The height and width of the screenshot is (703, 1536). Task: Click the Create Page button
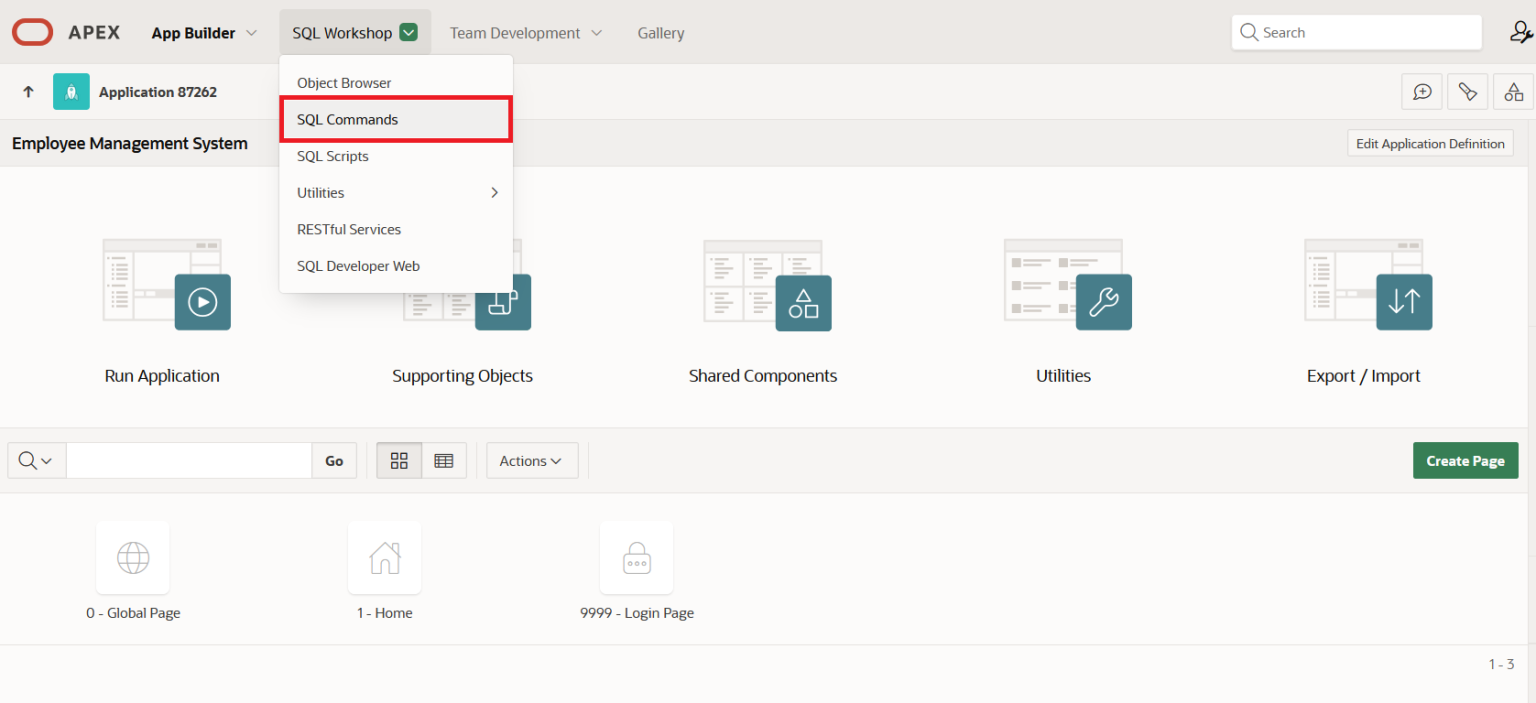click(x=1465, y=460)
